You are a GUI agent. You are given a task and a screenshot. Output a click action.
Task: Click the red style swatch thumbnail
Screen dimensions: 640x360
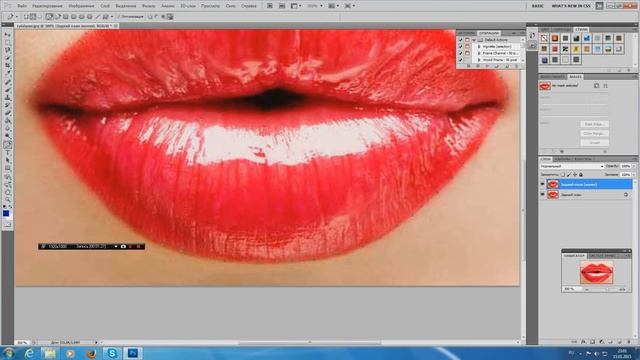tap(555, 49)
